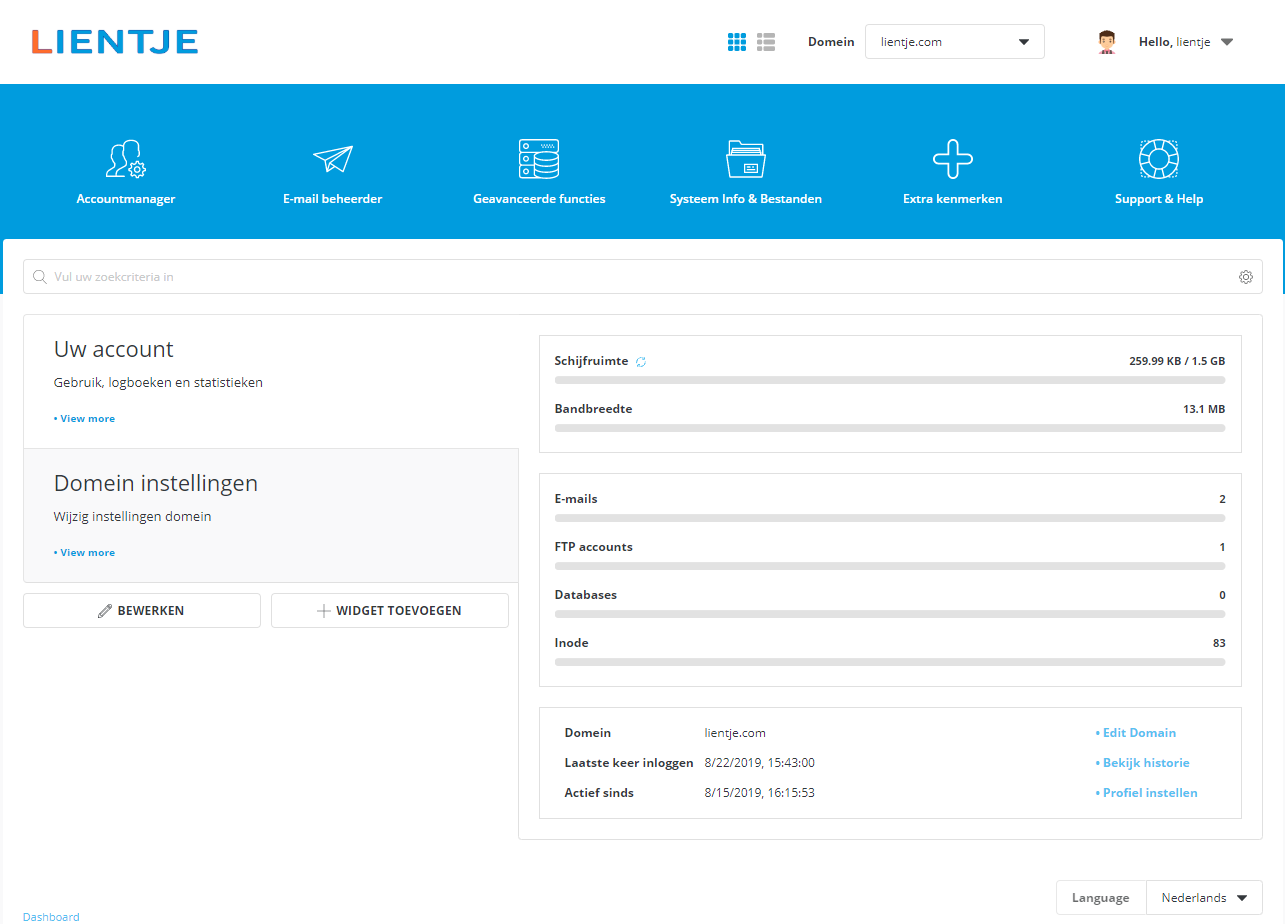Refresh the Schijfruimte usage
Viewport: 1285px width, 924px height.
[640, 361]
